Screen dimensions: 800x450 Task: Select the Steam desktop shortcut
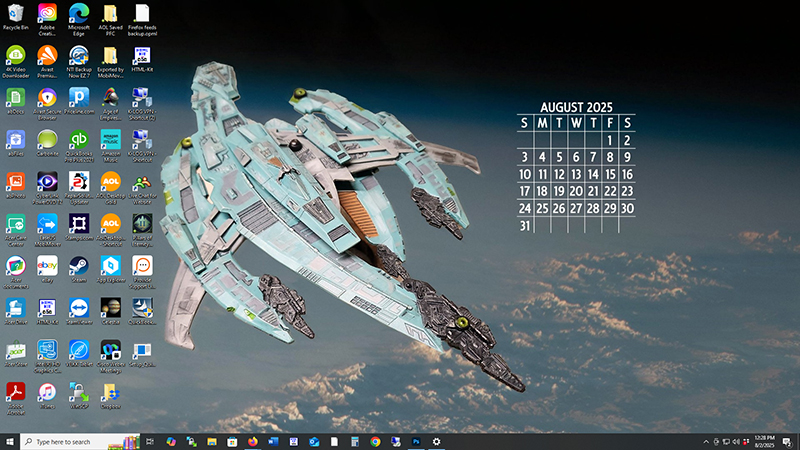pos(79,269)
